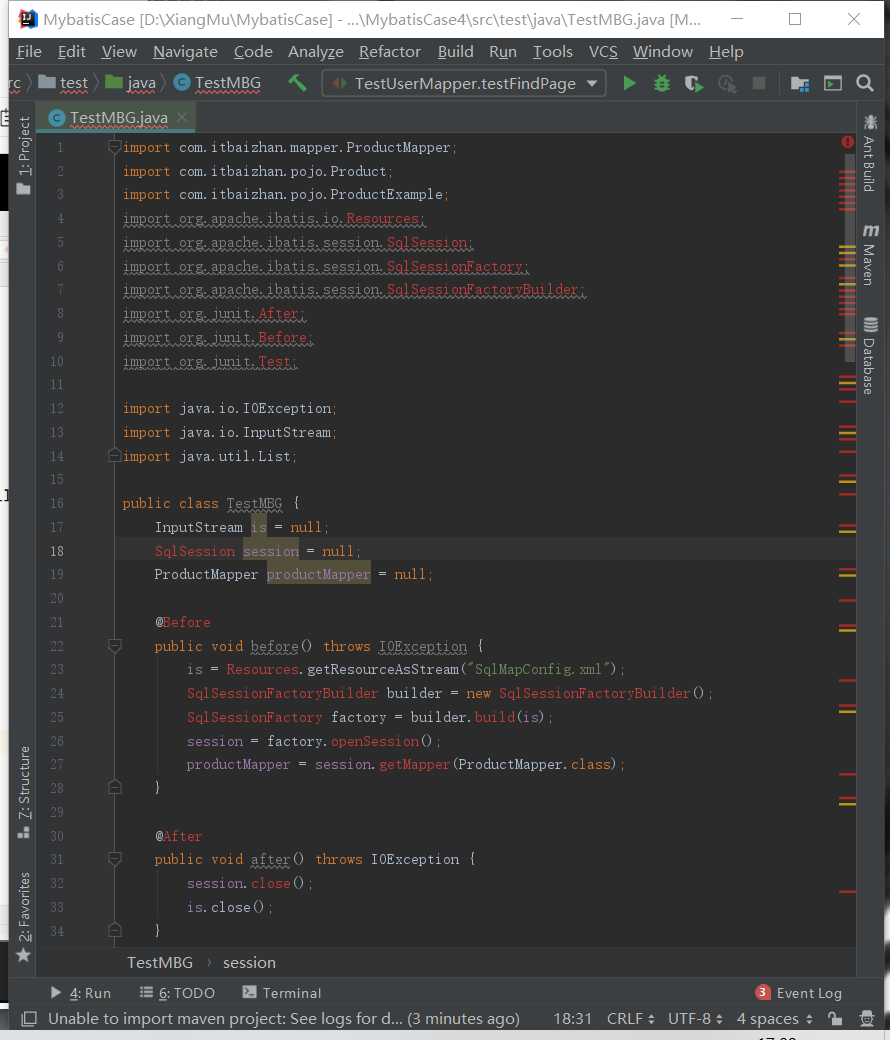Open the Run menu
Image resolution: width=890 pixels, height=1040 pixels.
pyautogui.click(x=503, y=52)
